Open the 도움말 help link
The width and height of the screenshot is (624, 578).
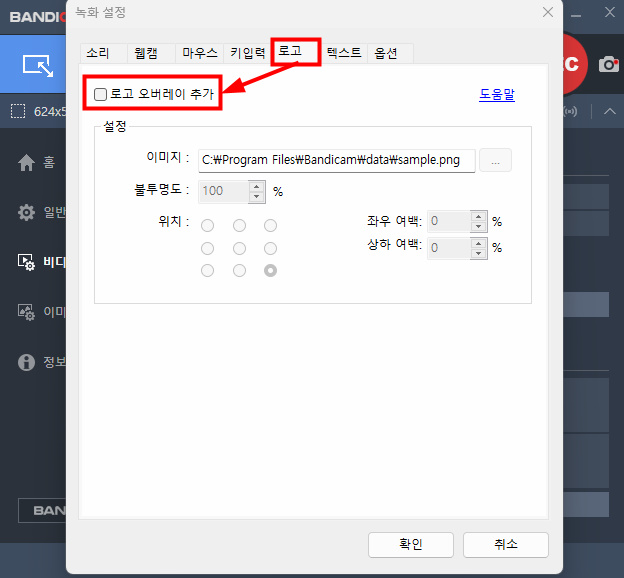click(x=497, y=94)
